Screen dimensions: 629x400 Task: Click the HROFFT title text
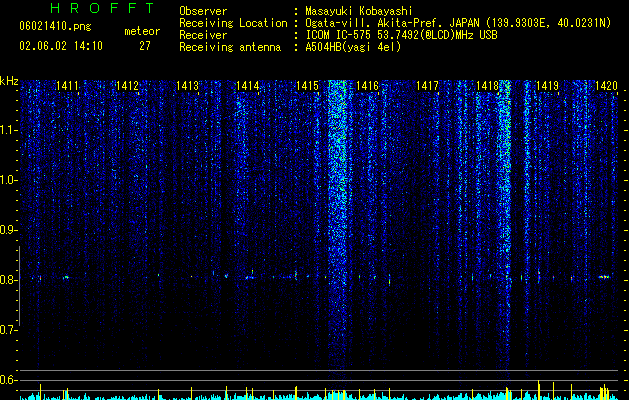point(102,8)
